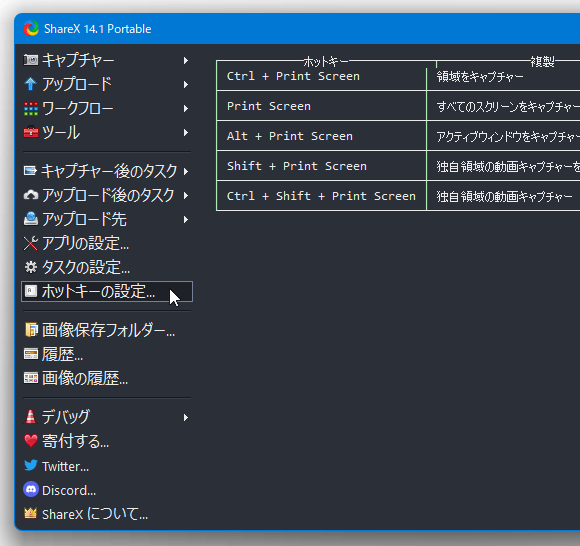
Task: Click the colored grid ワークフロー icon
Action: point(31,108)
